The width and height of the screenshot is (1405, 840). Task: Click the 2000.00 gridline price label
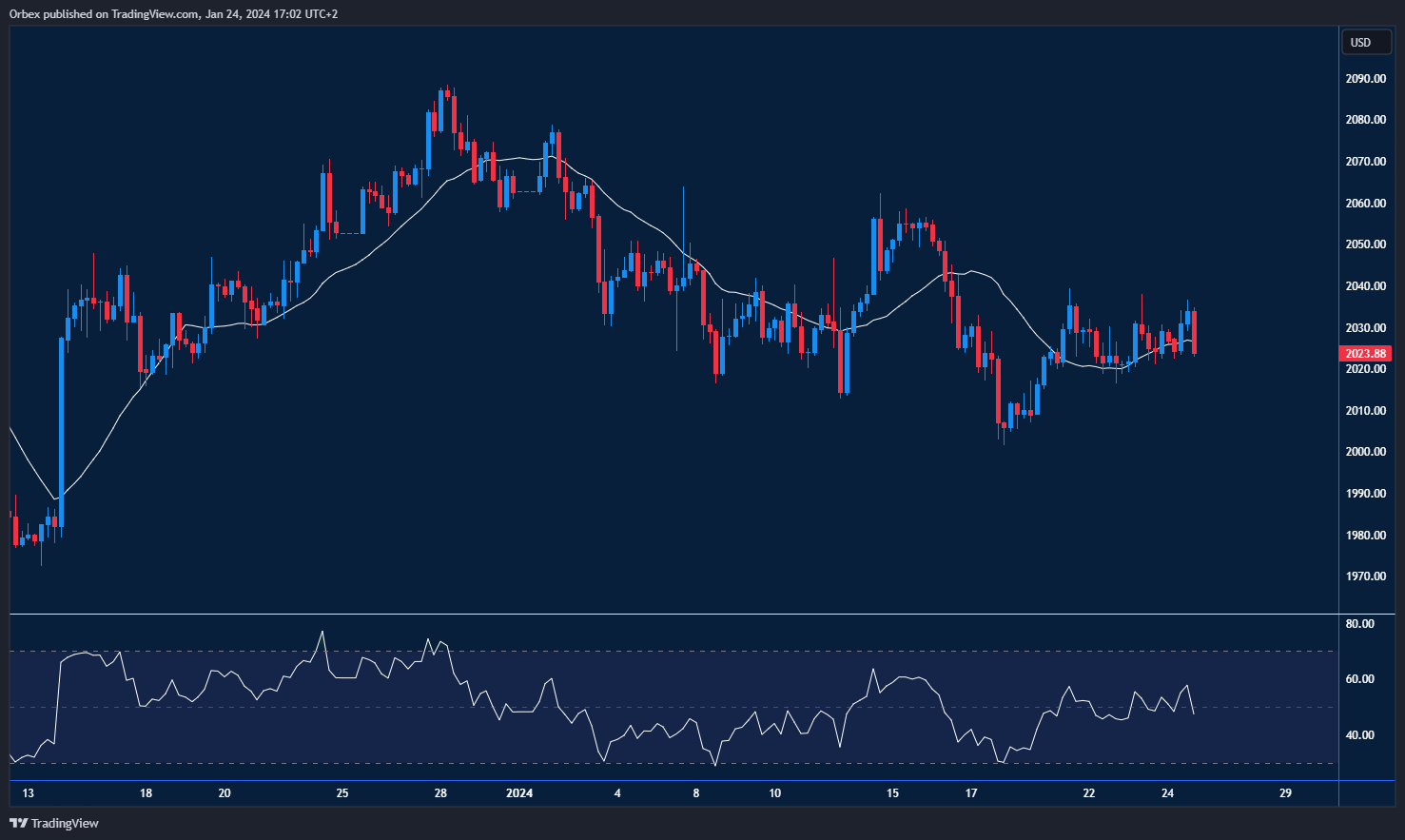(1364, 451)
